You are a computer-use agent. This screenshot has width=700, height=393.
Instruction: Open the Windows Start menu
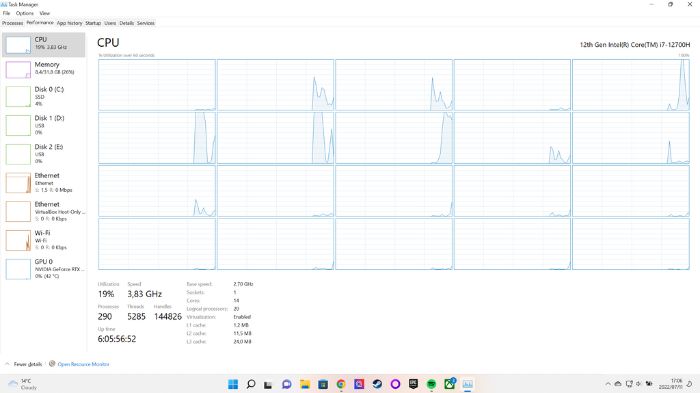pos(233,384)
